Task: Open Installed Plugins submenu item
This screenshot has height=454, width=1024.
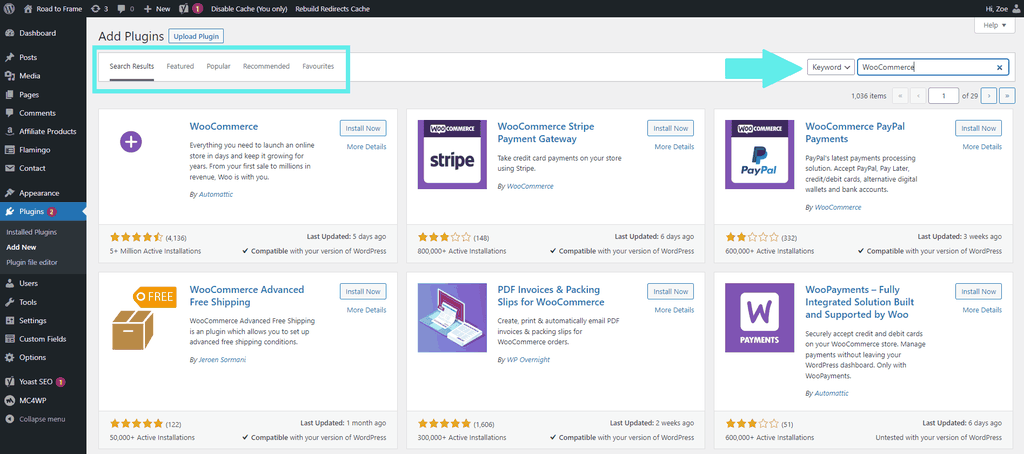Action: [x=31, y=232]
